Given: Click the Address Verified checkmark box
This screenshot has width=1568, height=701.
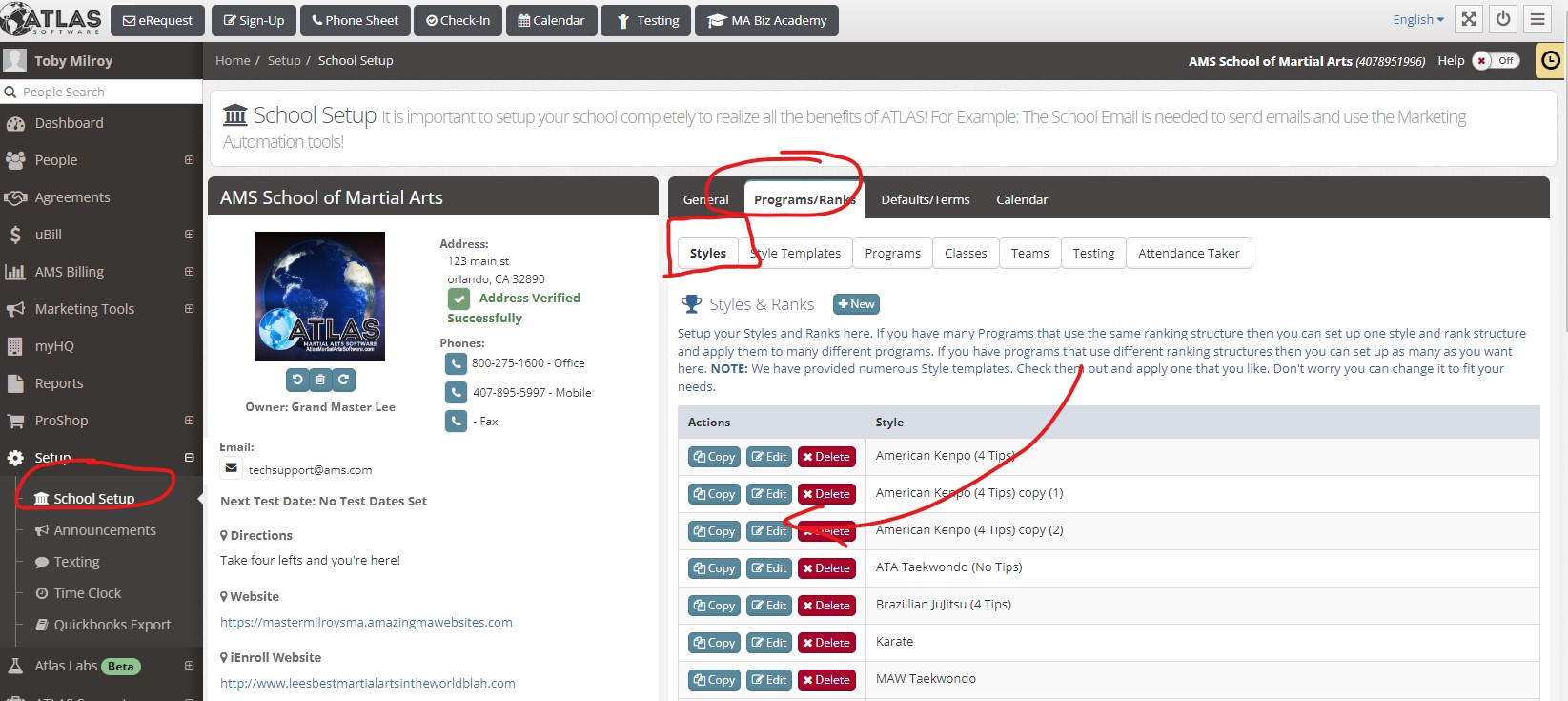Looking at the screenshot, I should click(x=459, y=299).
